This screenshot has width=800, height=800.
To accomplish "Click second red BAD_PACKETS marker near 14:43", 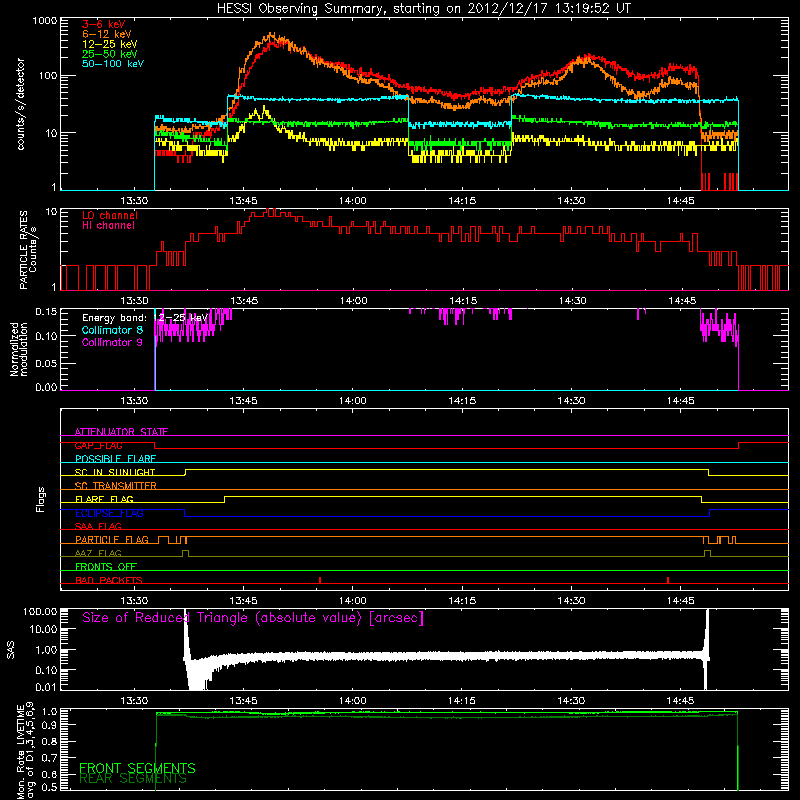I will pos(668,580).
